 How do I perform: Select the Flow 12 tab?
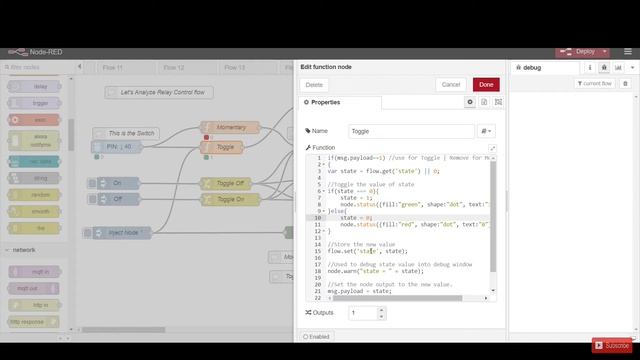[173, 68]
